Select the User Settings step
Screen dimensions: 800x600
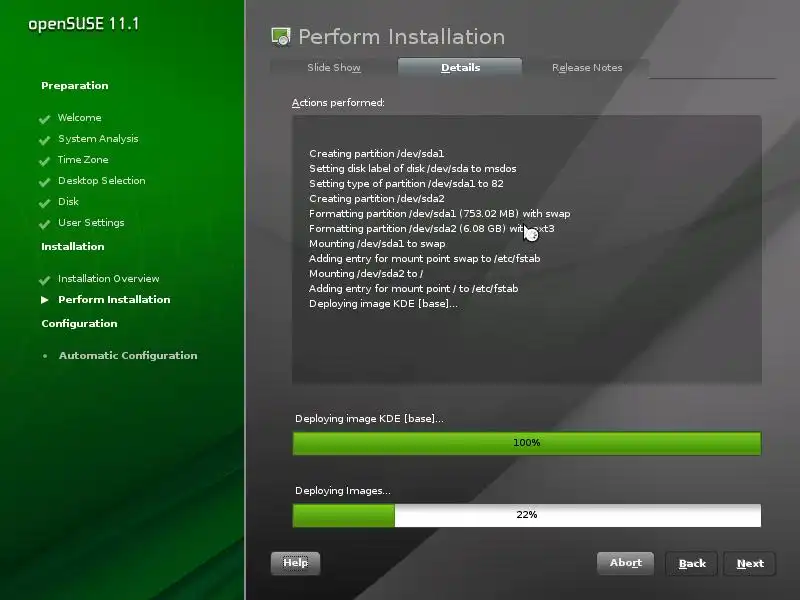click(91, 222)
